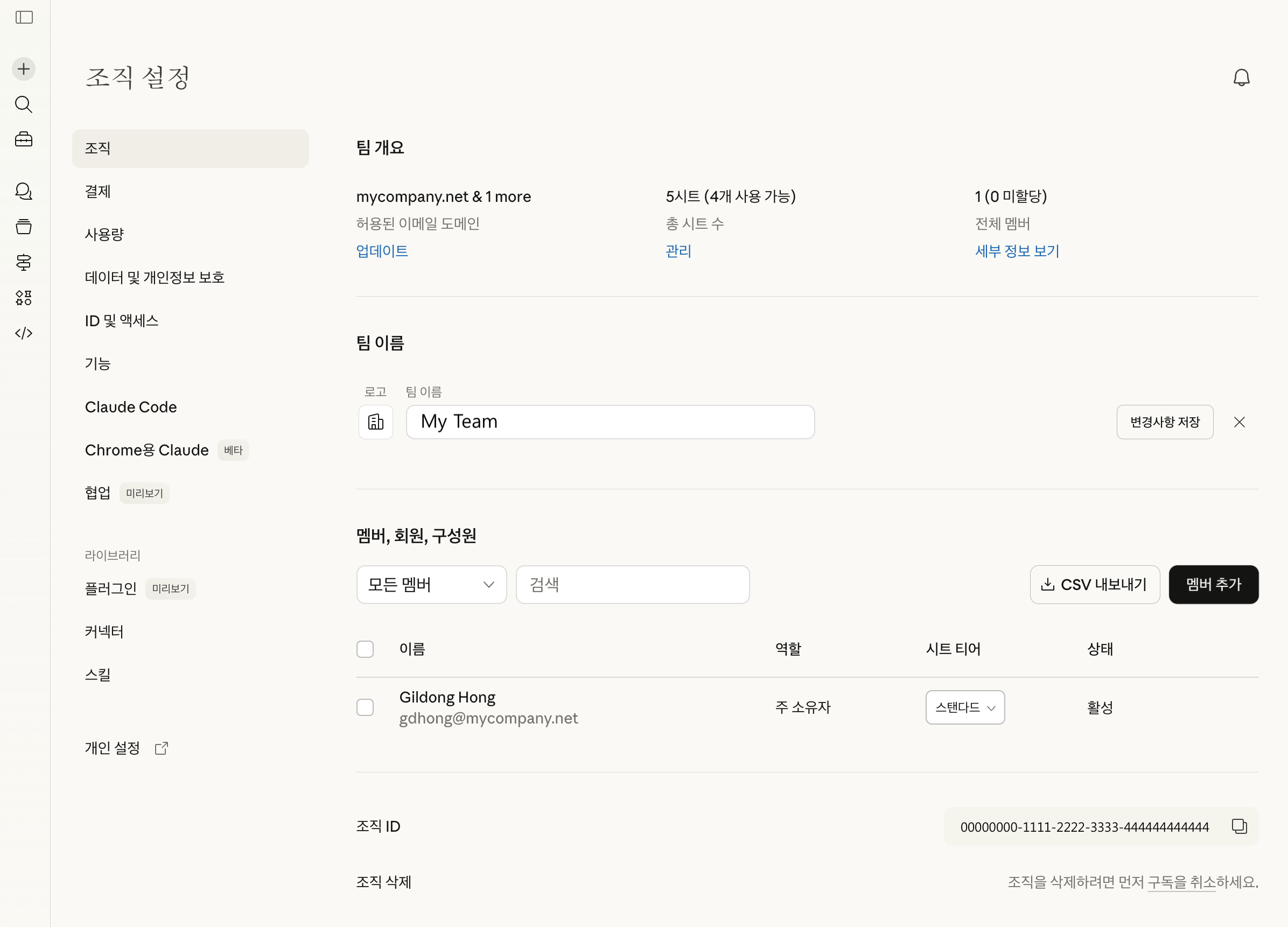Click the notification bell icon
1288x927 pixels.
pyautogui.click(x=1241, y=78)
